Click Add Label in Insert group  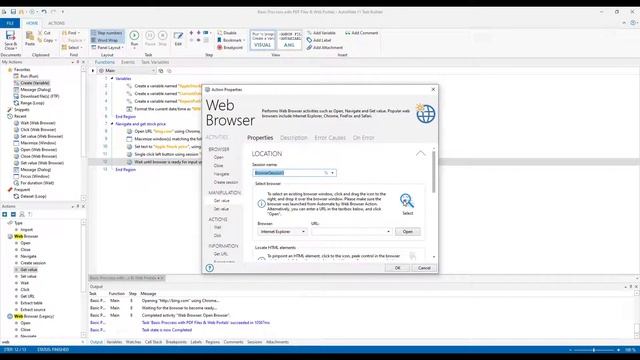(x=319, y=40)
